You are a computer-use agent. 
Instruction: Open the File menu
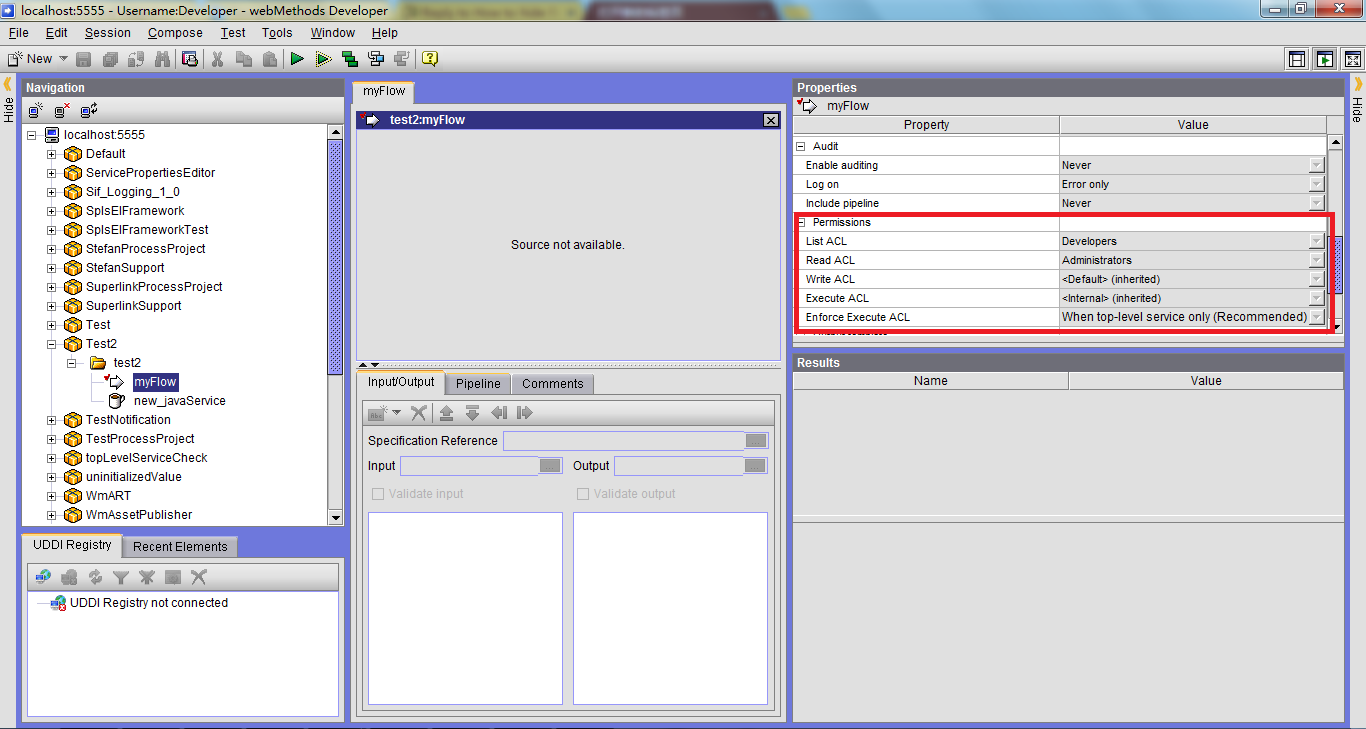point(18,33)
